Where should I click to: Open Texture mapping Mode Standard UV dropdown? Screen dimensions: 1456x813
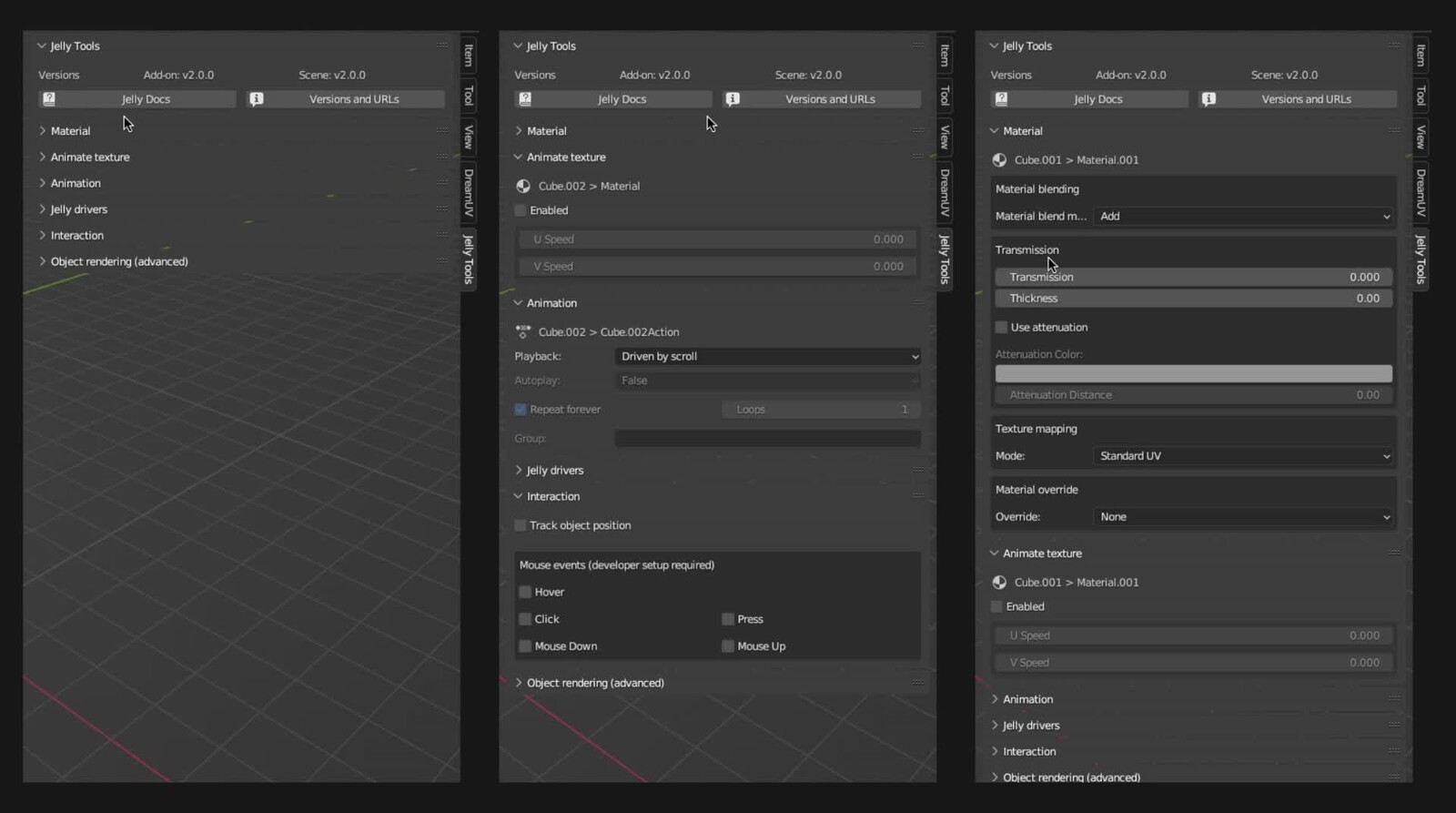(x=1243, y=456)
